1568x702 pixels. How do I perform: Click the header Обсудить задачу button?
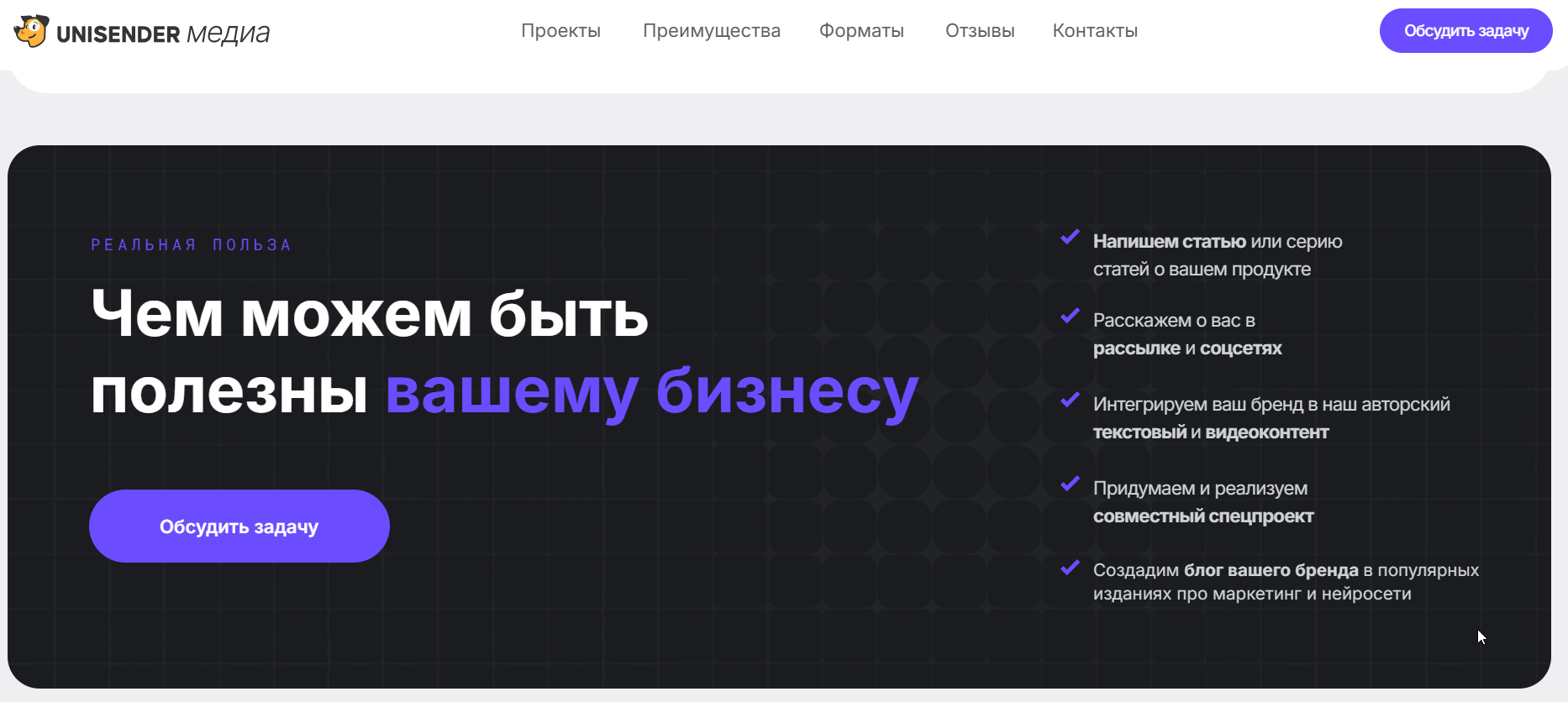tap(1466, 31)
